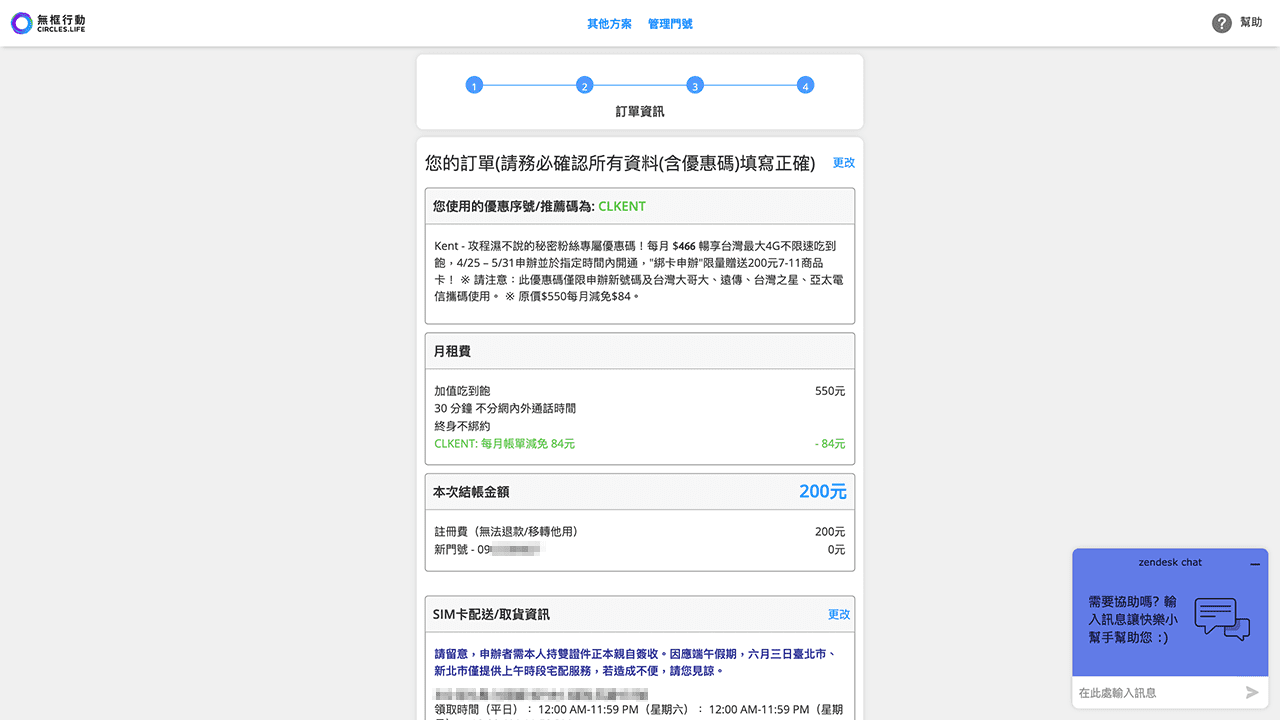Viewport: 1280px width, 720px height.
Task: Click 更改 in the SIM卡配送/取貨資訊 section
Action: [838, 614]
